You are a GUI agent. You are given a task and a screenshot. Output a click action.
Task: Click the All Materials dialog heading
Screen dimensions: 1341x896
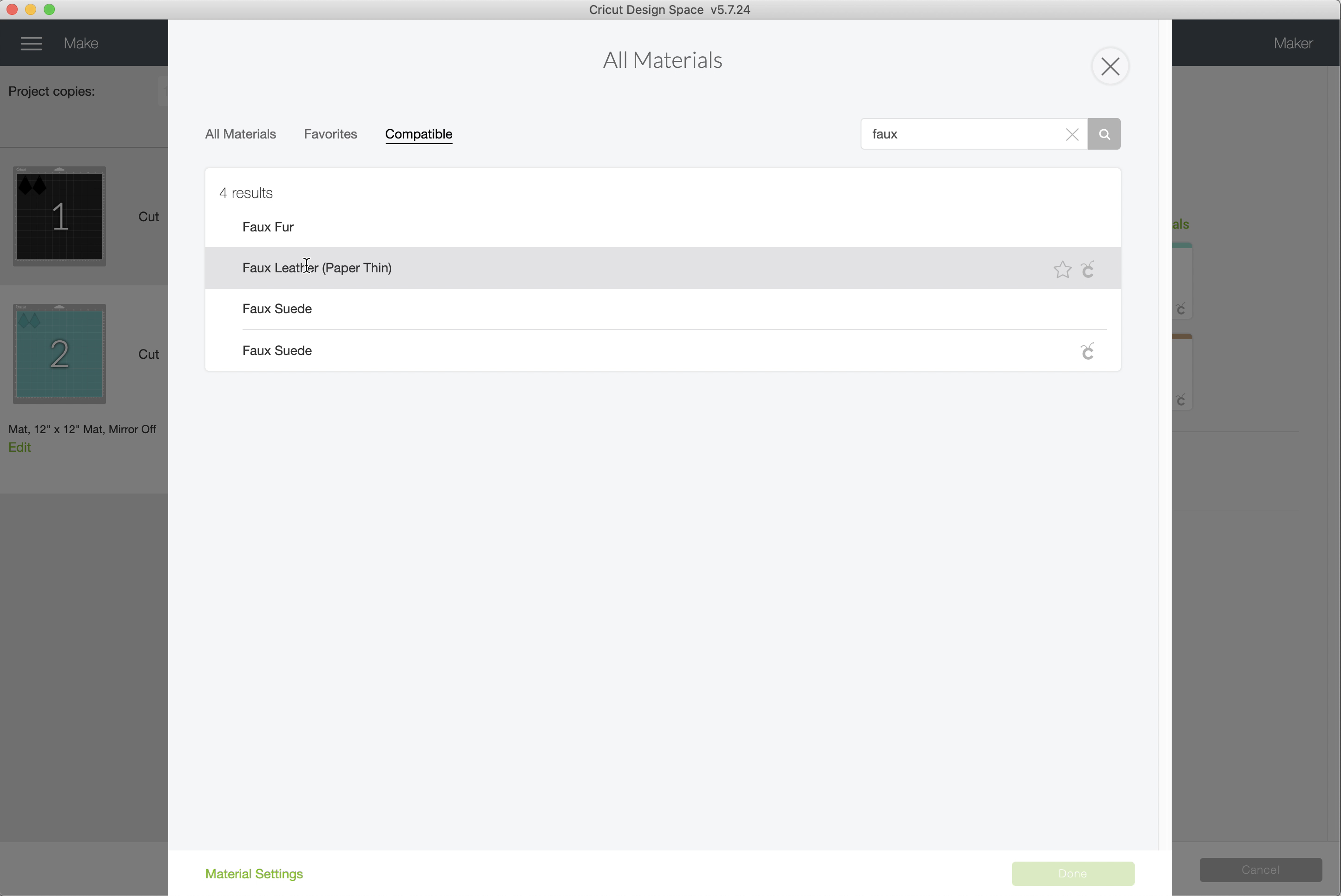click(x=663, y=60)
